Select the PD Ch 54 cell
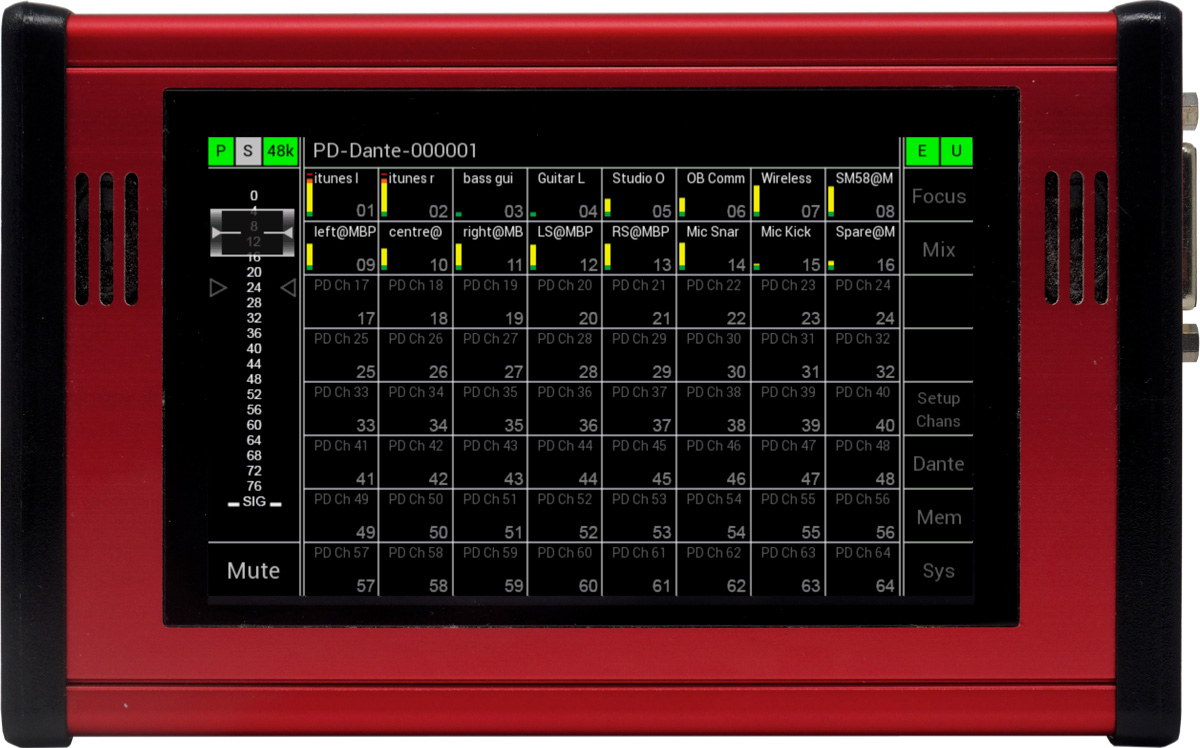The image size is (1200, 748). [714, 516]
